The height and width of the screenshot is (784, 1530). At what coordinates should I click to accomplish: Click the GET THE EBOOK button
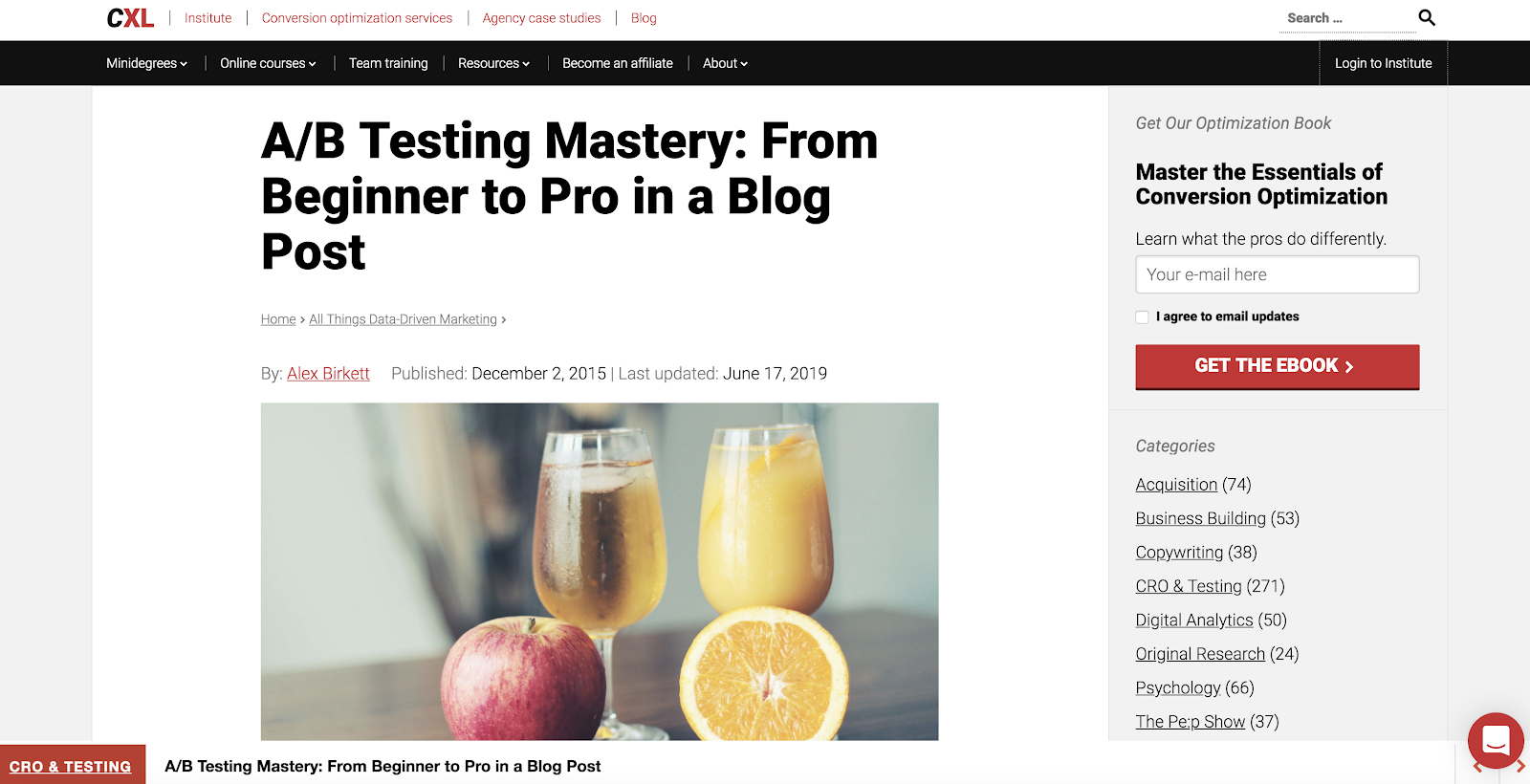tap(1278, 367)
